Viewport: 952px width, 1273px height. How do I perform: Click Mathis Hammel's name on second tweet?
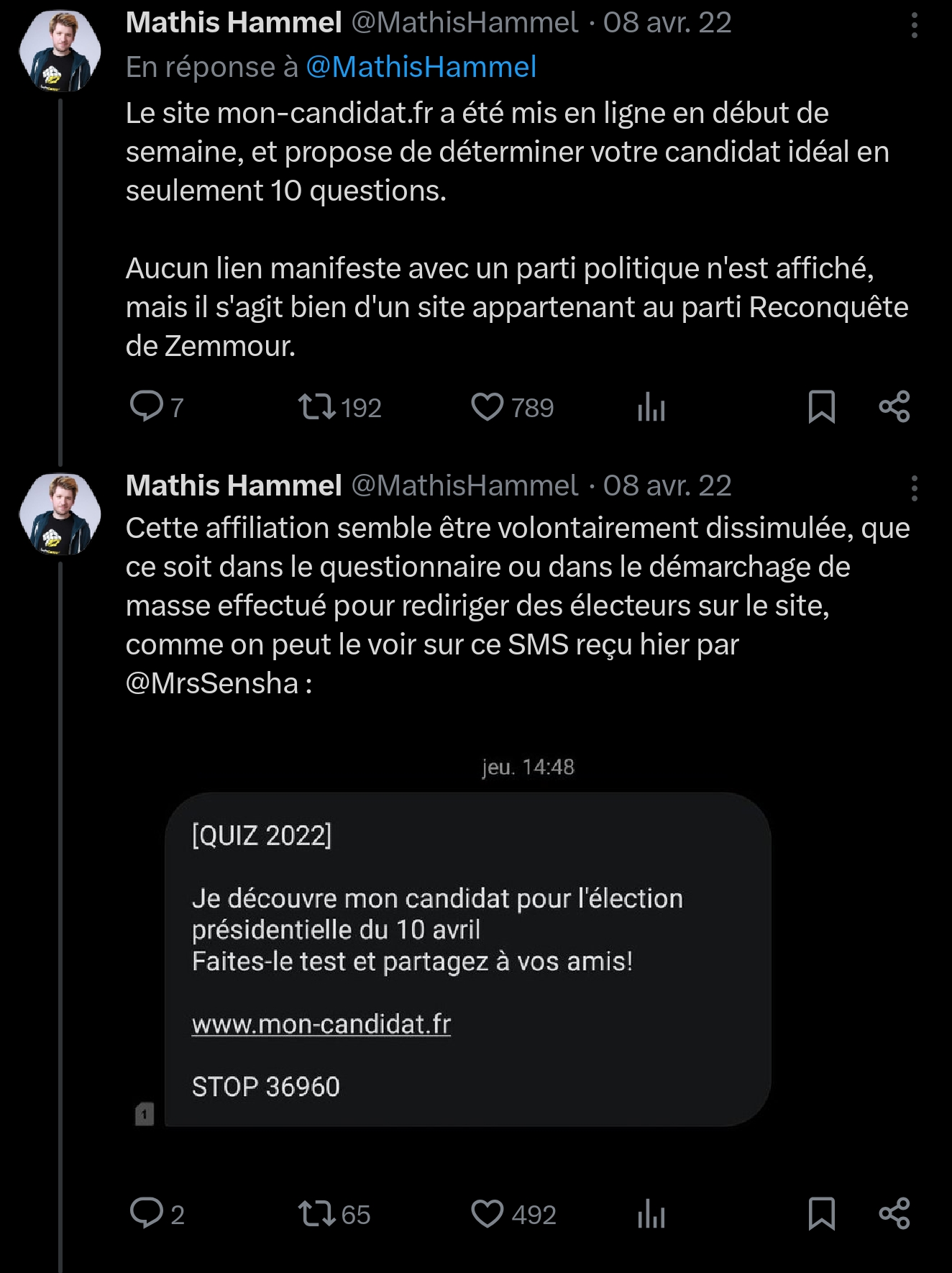(234, 486)
